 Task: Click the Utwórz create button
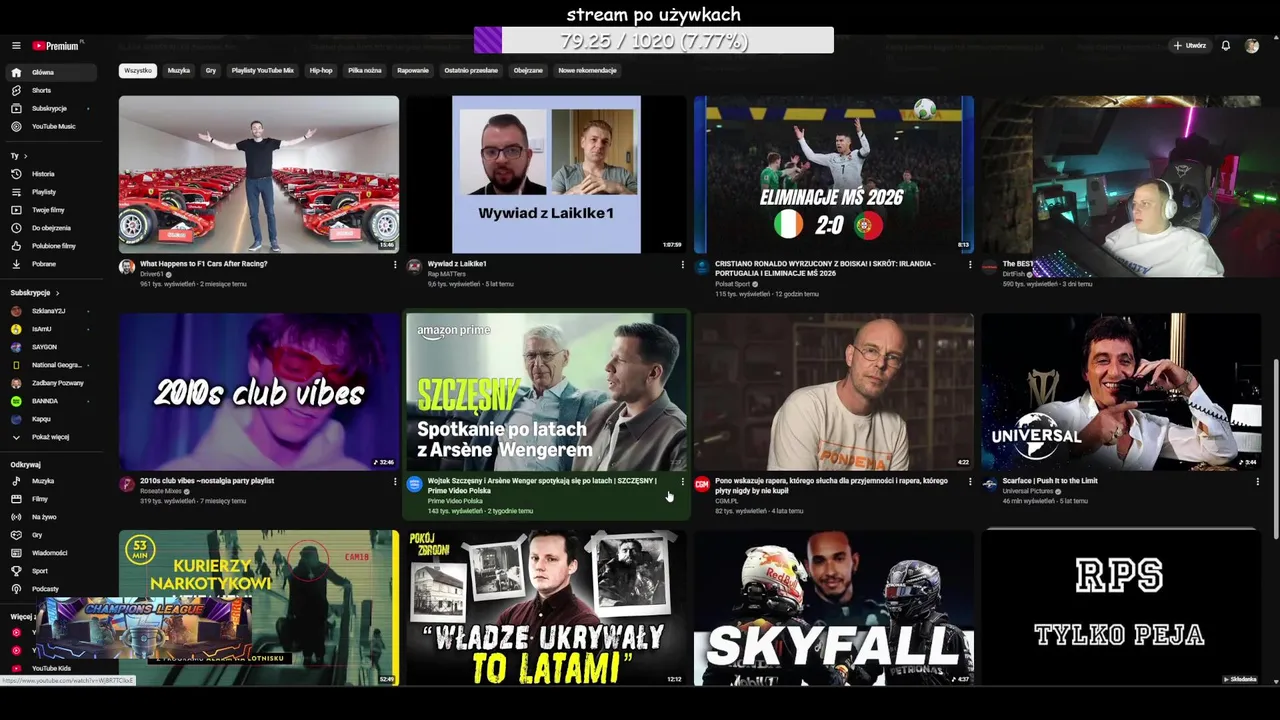(1190, 46)
